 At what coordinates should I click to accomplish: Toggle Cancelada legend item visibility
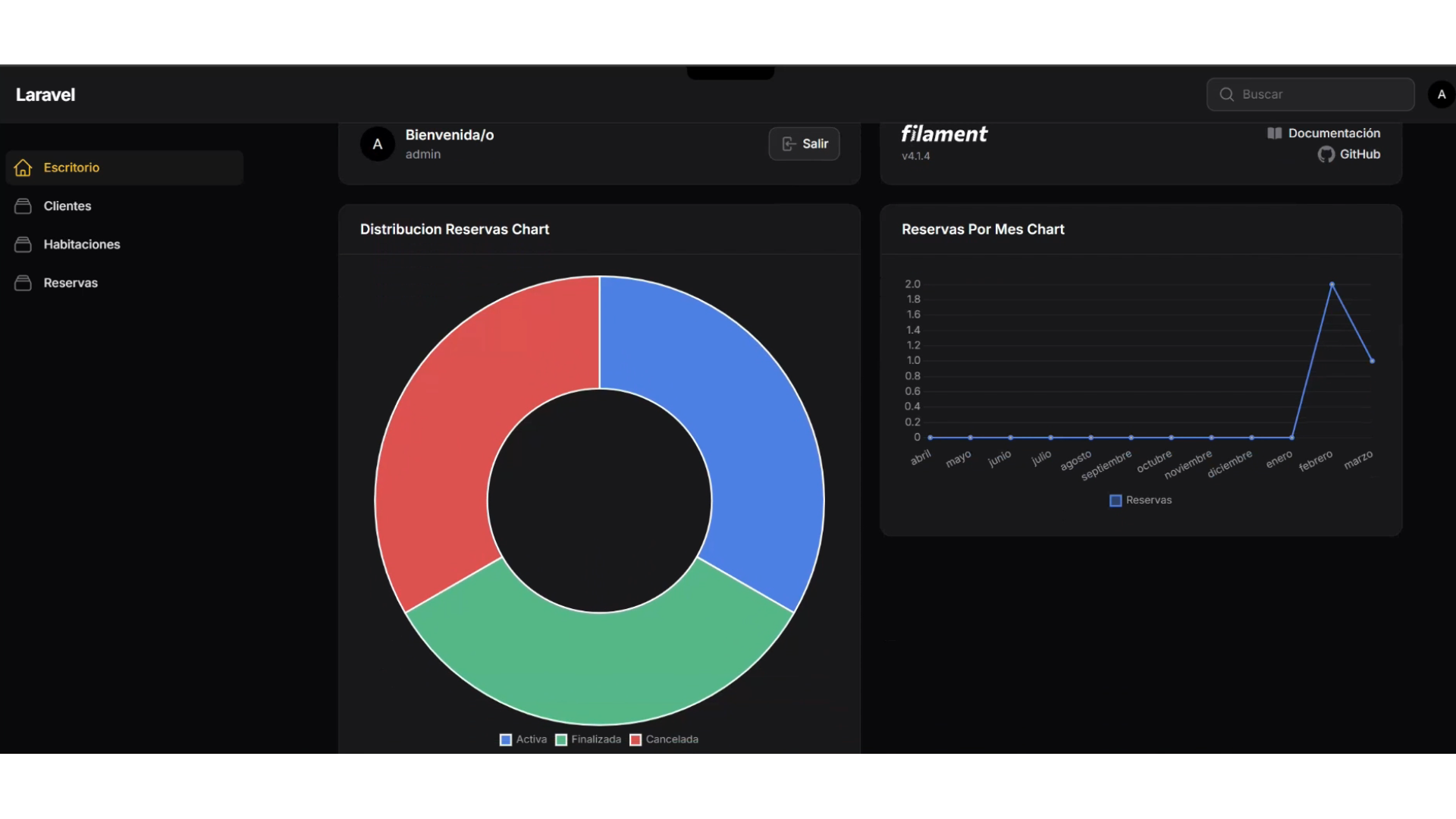(664, 739)
